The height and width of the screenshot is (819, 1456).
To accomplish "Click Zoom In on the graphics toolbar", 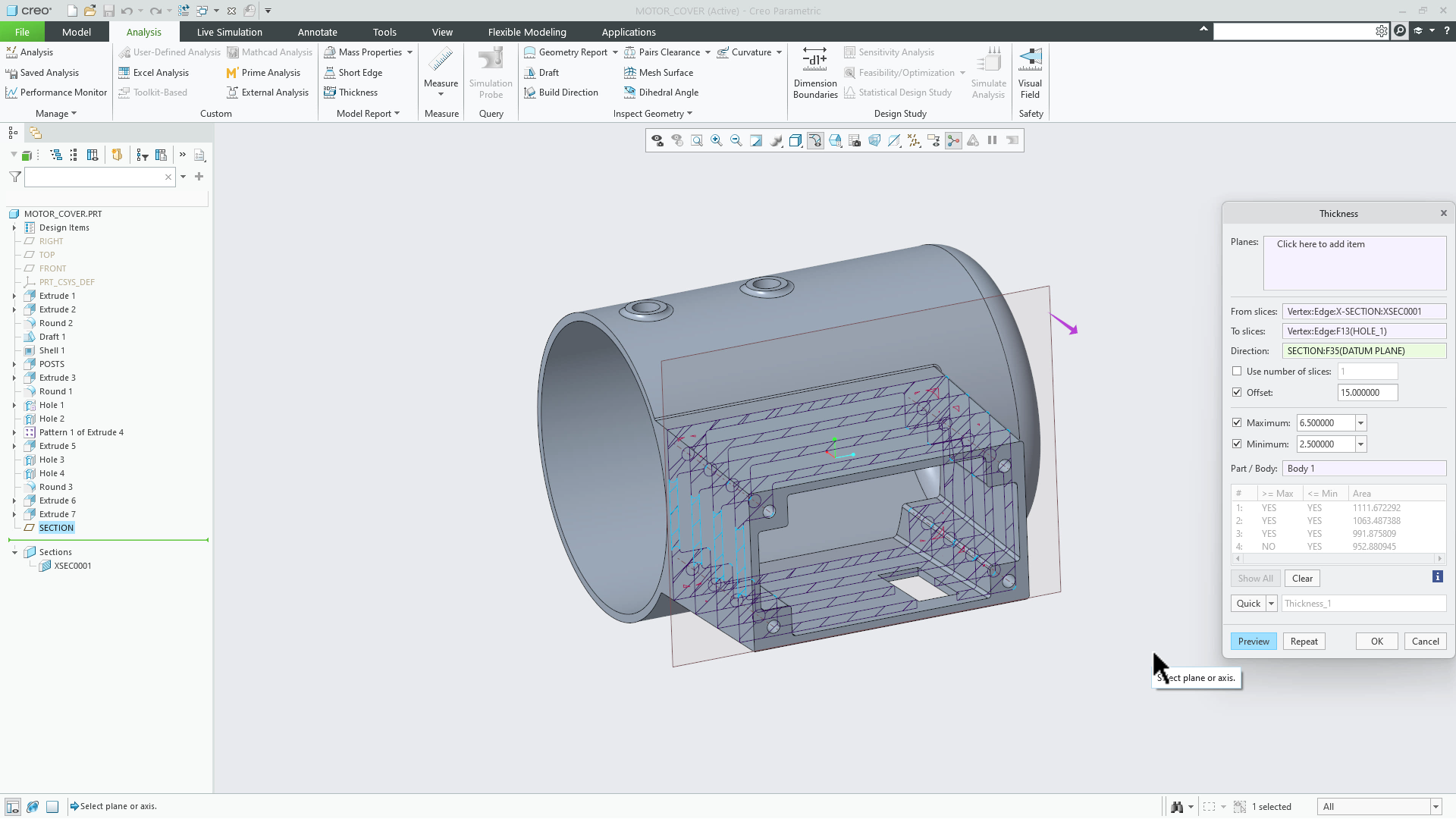I will (x=717, y=140).
